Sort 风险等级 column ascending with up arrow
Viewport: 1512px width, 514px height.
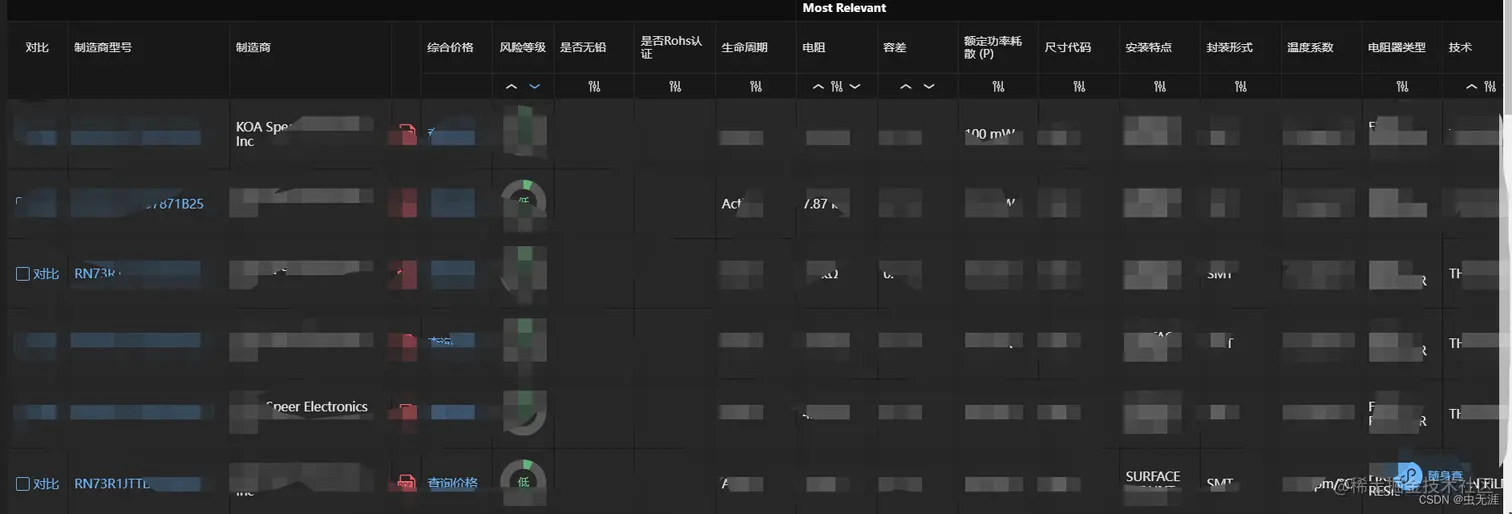point(511,87)
